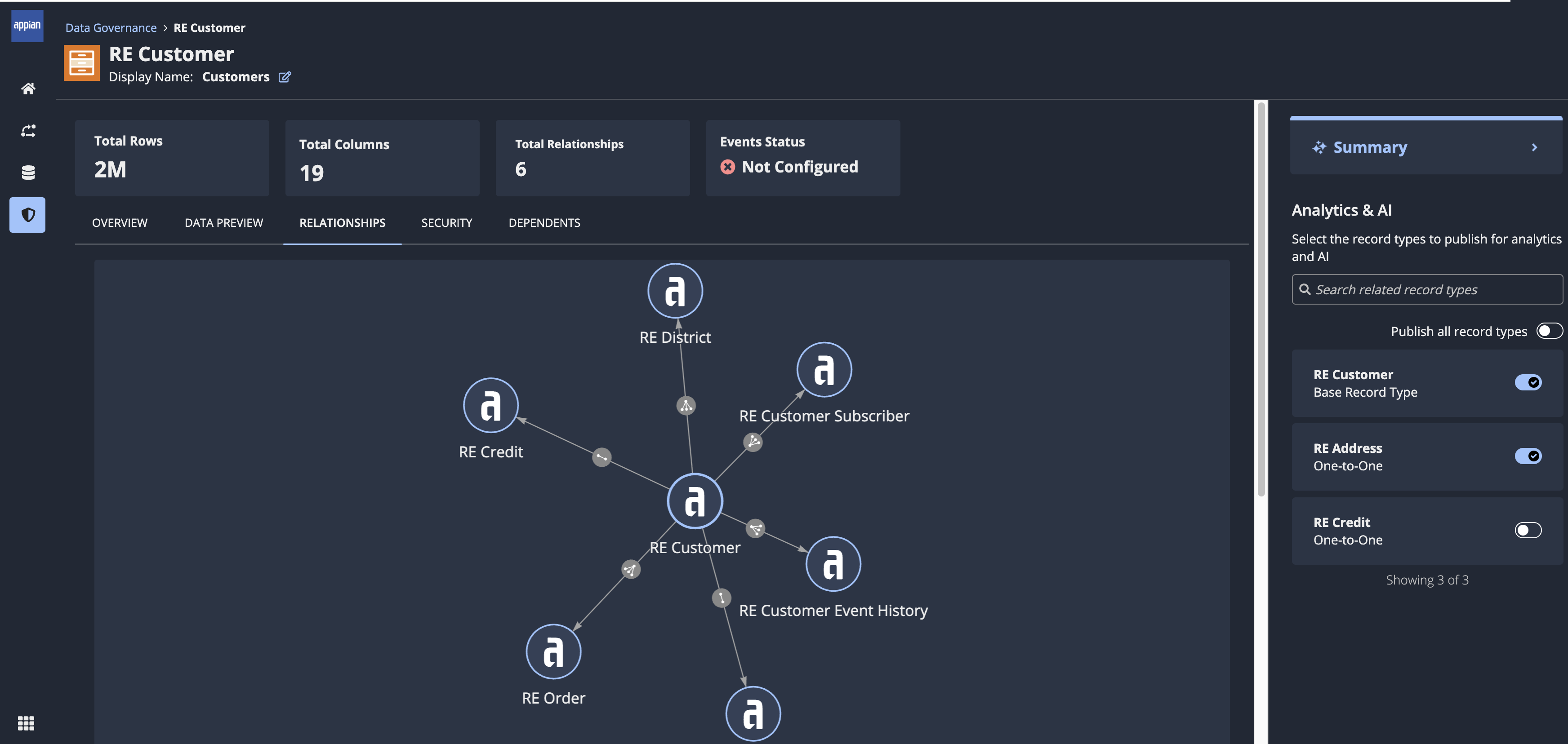This screenshot has width=1568, height=744.
Task: Select the RE Customer Event History node
Action: click(833, 564)
